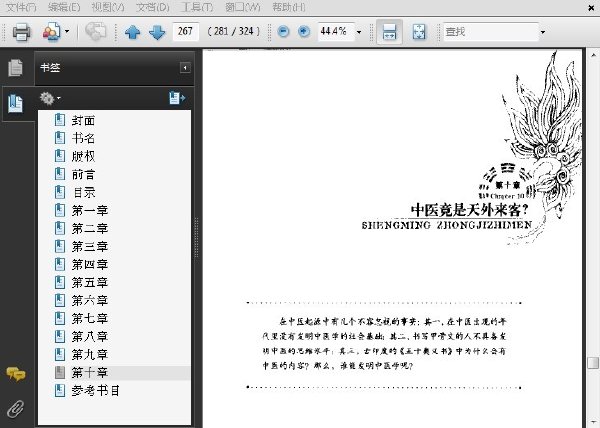The height and width of the screenshot is (428, 600).
Task: Close the document with the X button
Action: (592, 7)
